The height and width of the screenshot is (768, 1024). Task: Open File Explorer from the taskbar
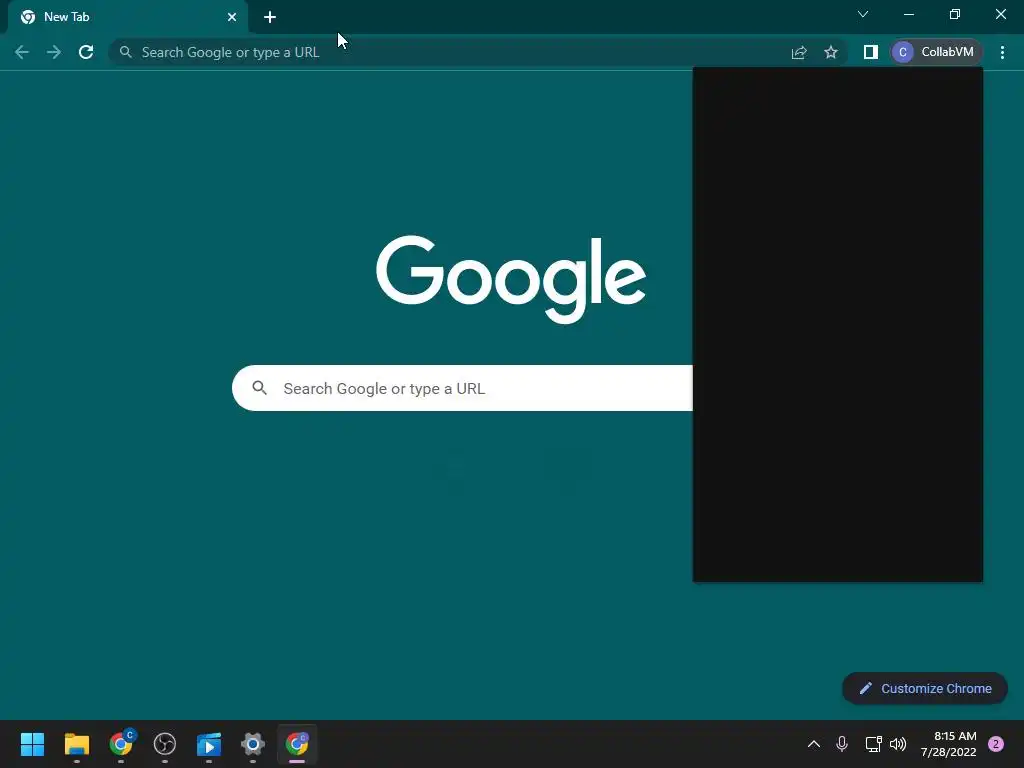tap(76, 744)
